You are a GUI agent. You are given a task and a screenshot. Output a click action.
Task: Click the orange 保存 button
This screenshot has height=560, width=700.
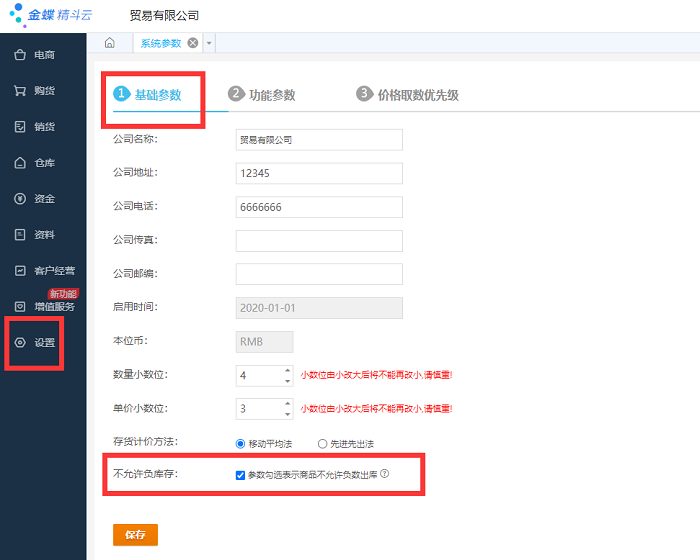[135, 535]
